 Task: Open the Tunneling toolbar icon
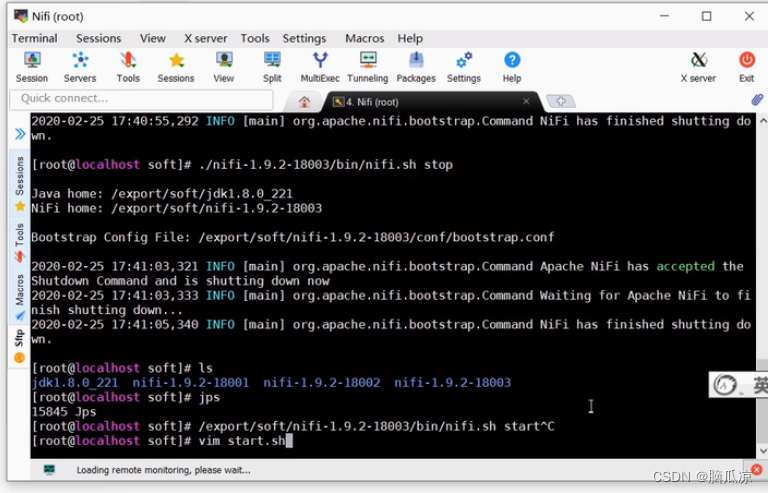click(367, 67)
